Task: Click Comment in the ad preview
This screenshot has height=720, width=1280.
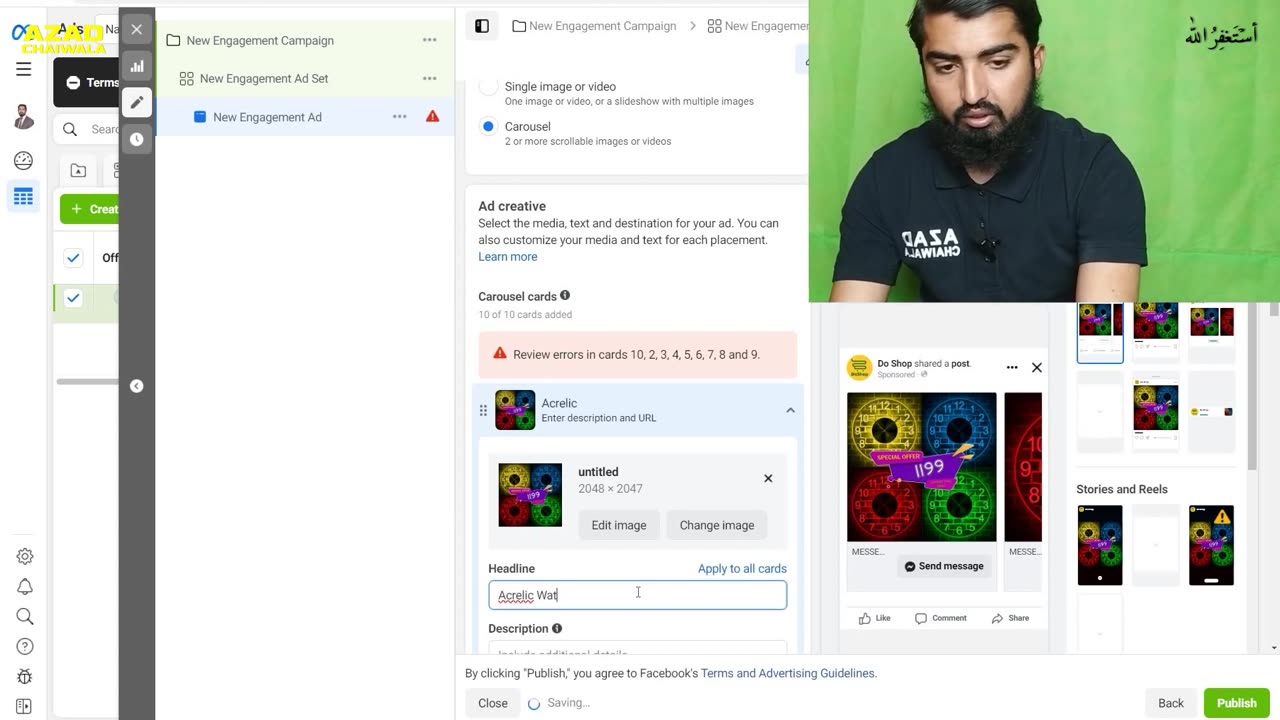Action: (941, 618)
